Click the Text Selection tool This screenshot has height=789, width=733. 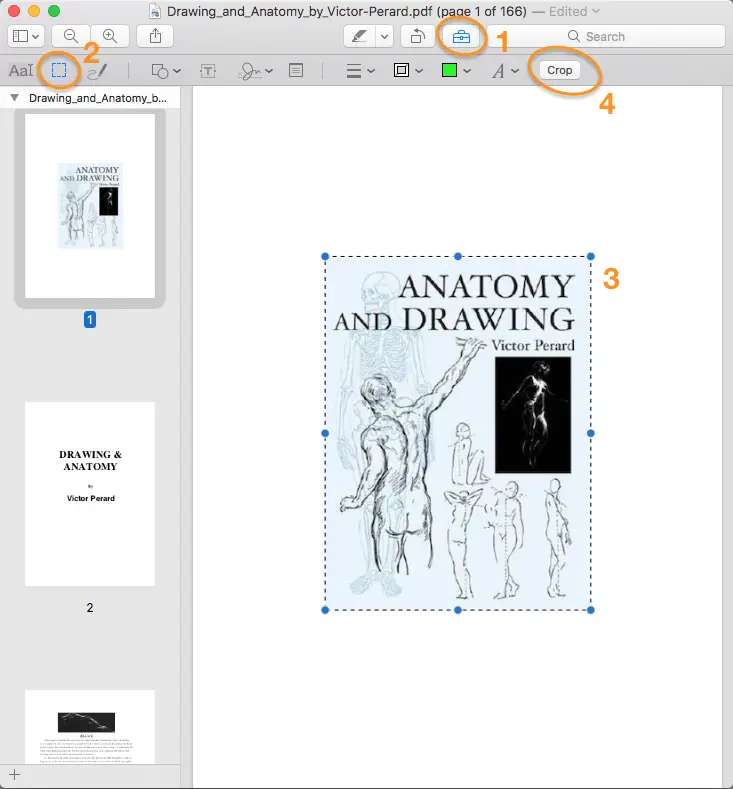point(21,71)
